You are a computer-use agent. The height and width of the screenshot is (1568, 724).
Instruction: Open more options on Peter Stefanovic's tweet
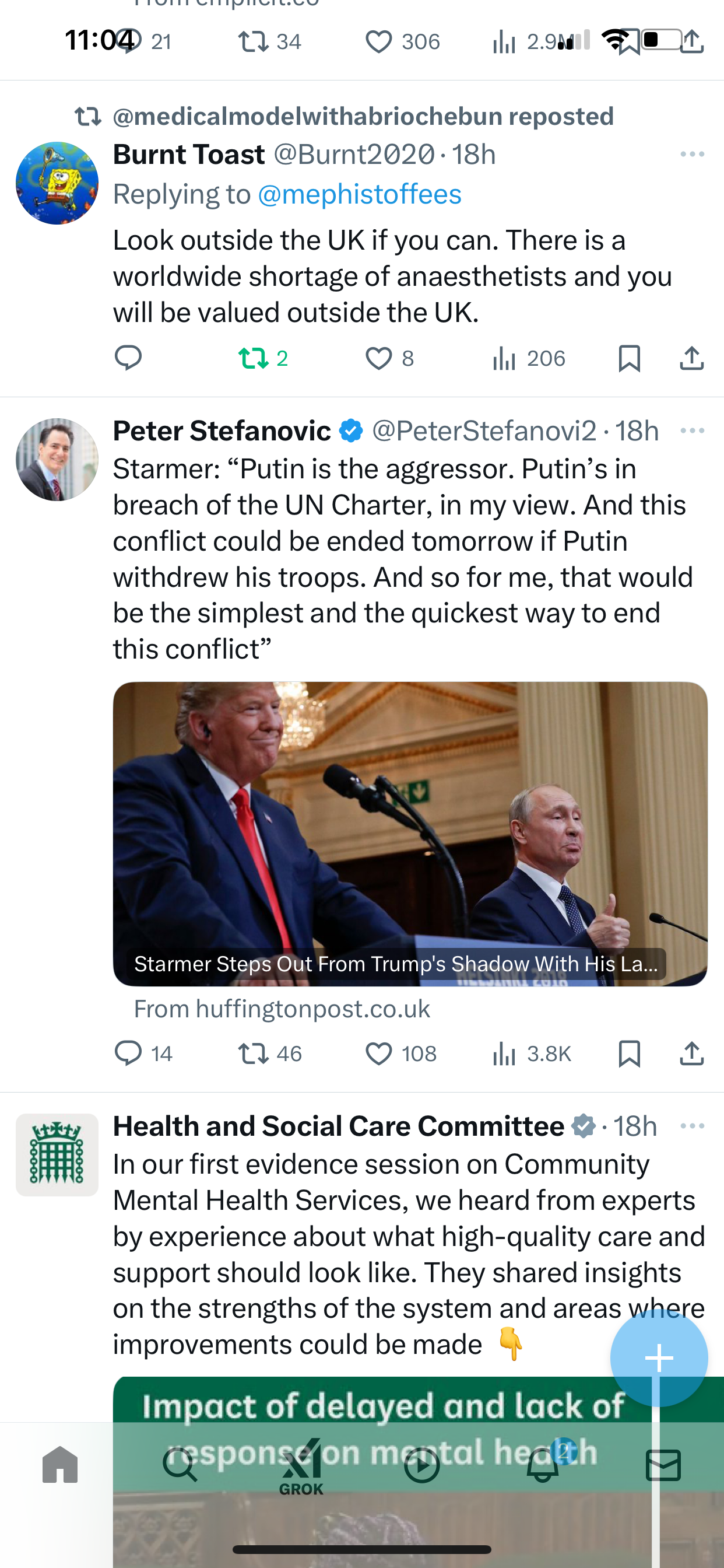[693, 431]
